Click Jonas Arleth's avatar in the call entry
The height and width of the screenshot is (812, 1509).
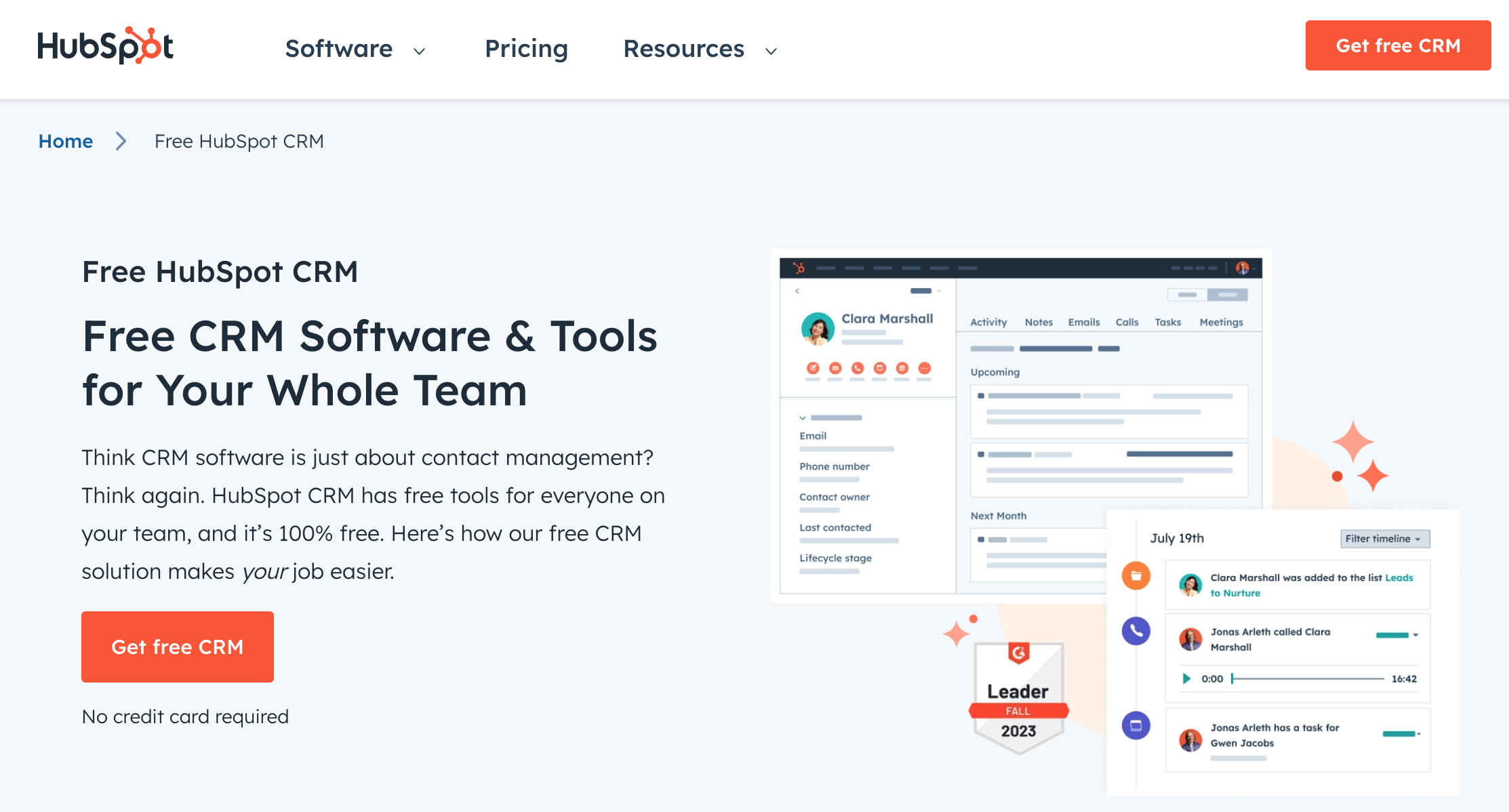pos(1190,639)
